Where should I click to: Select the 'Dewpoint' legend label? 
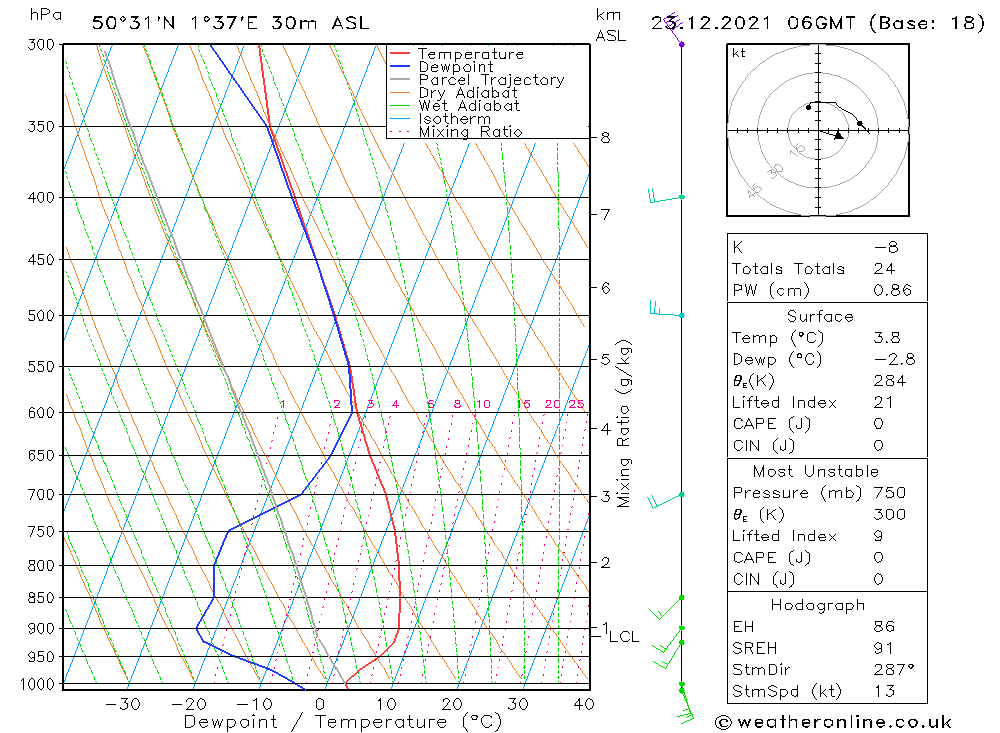click(456, 67)
